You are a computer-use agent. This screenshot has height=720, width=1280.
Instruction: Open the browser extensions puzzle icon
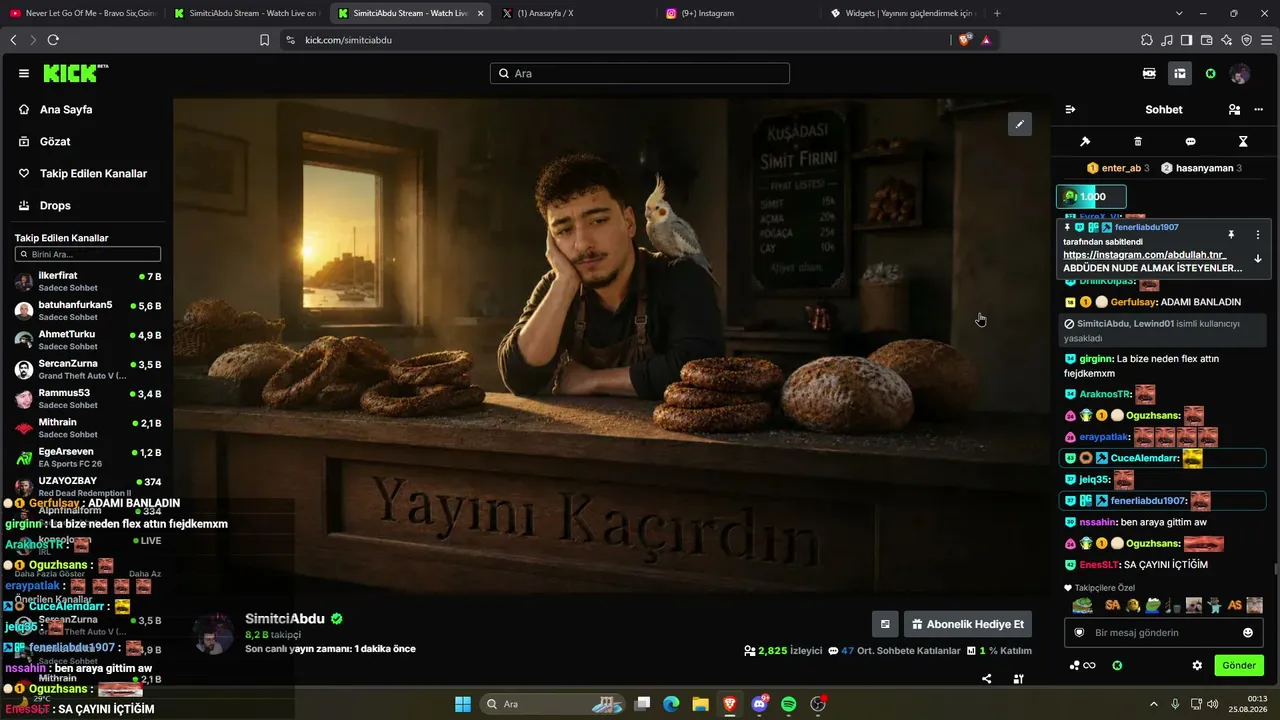coord(1147,40)
